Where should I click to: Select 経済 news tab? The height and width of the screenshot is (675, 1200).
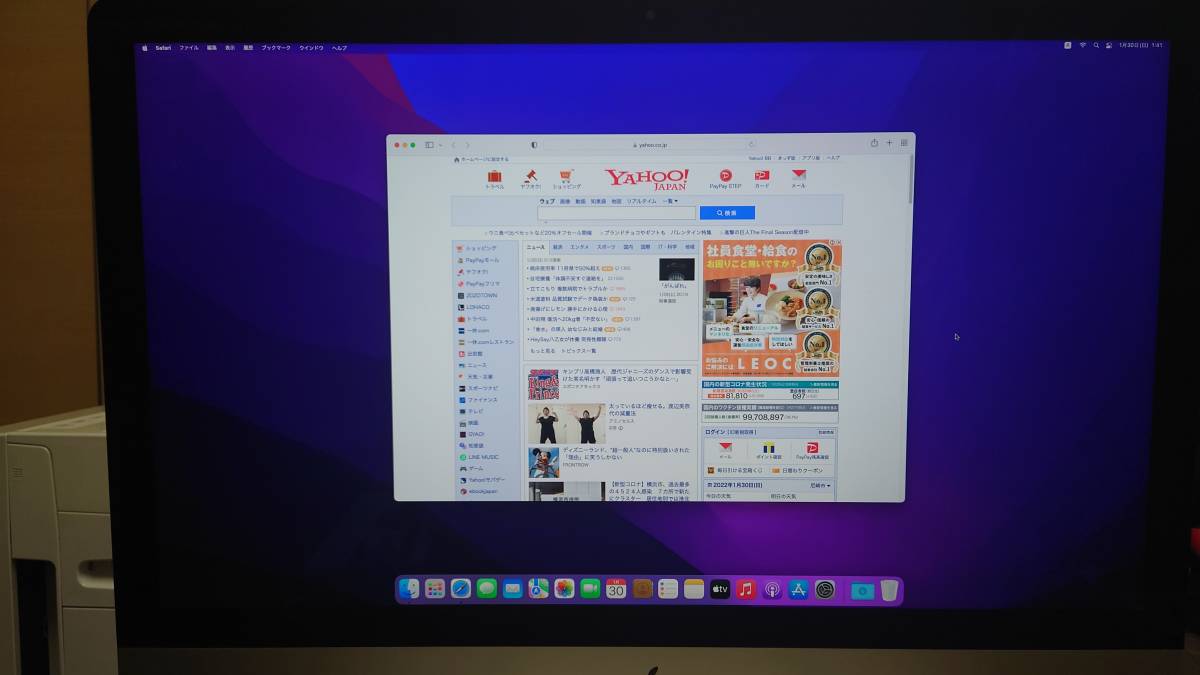[558, 246]
